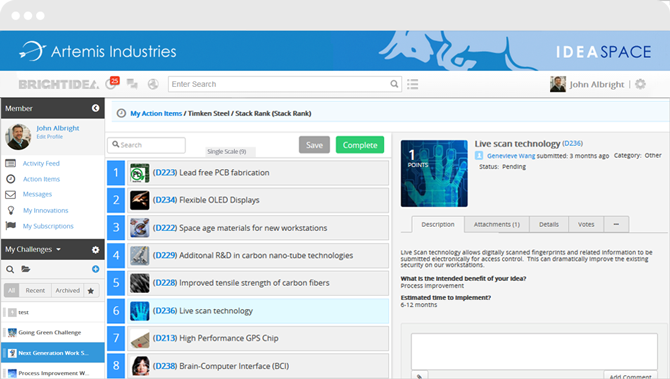Open the settings gear next to John Albright
The width and height of the screenshot is (670, 379).
640,84
